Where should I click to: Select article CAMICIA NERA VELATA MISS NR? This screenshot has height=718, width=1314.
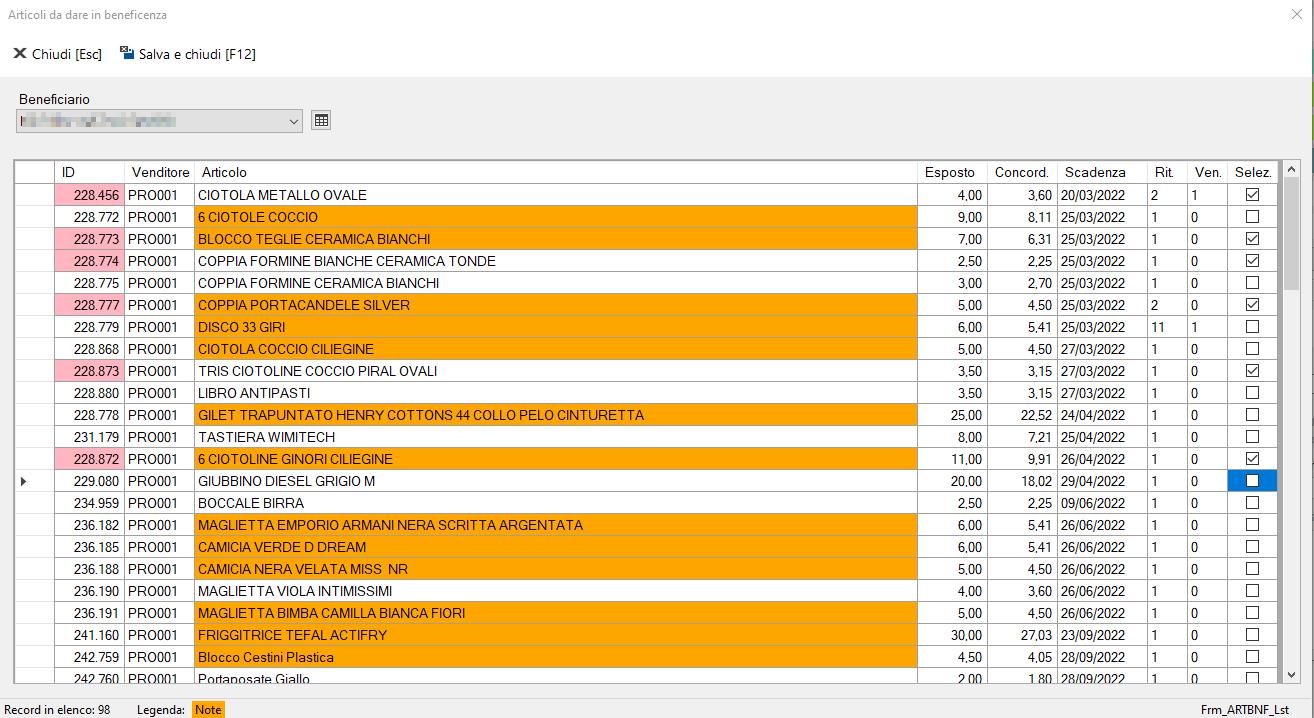[x=556, y=569]
